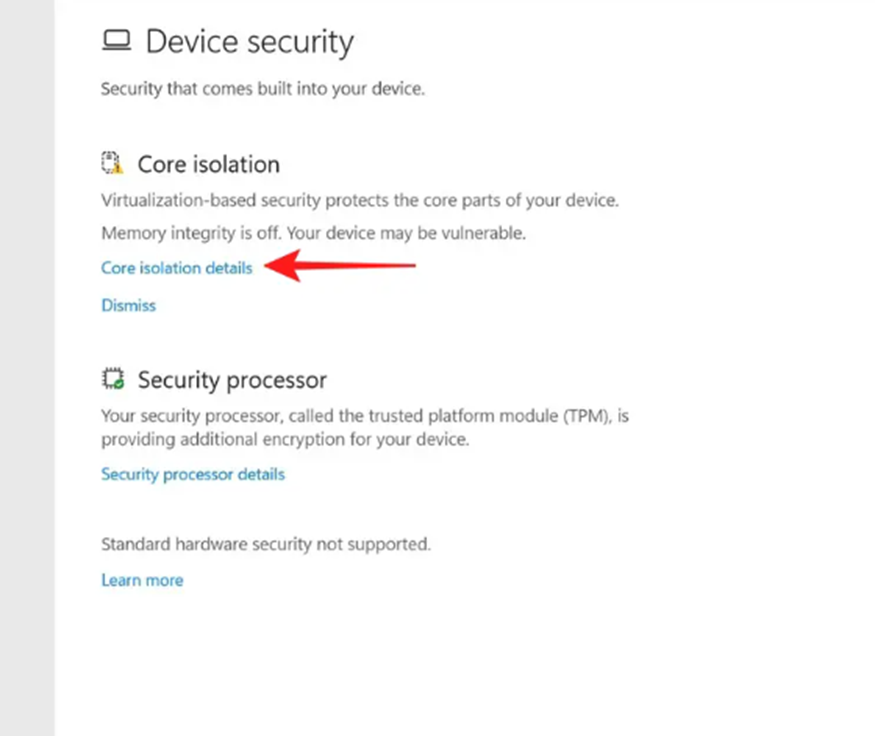875x736 pixels.
Task: Click the 'providing additional encryption' text line
Action: click(285, 440)
